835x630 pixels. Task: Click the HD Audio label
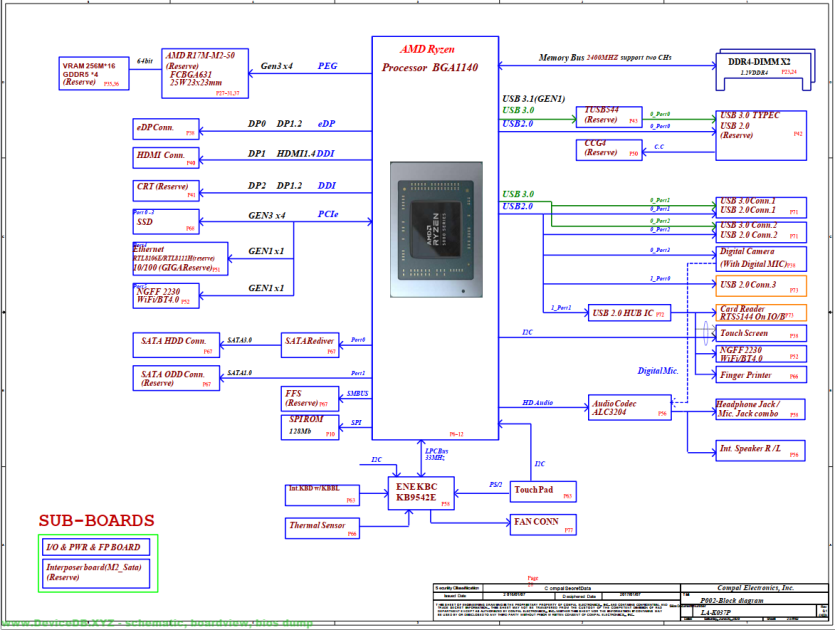tap(537, 403)
